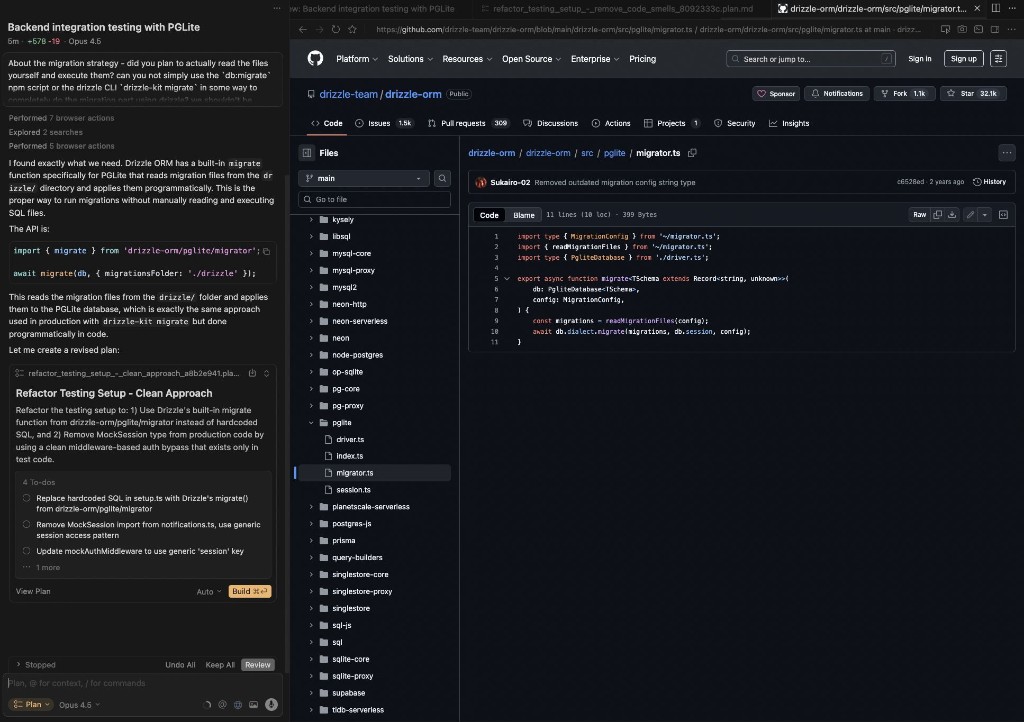Image resolution: width=1024 pixels, height=722 pixels.
Task: Check 'Update mockAuthMiddleware' to-do
Action: pyautogui.click(x=27, y=551)
